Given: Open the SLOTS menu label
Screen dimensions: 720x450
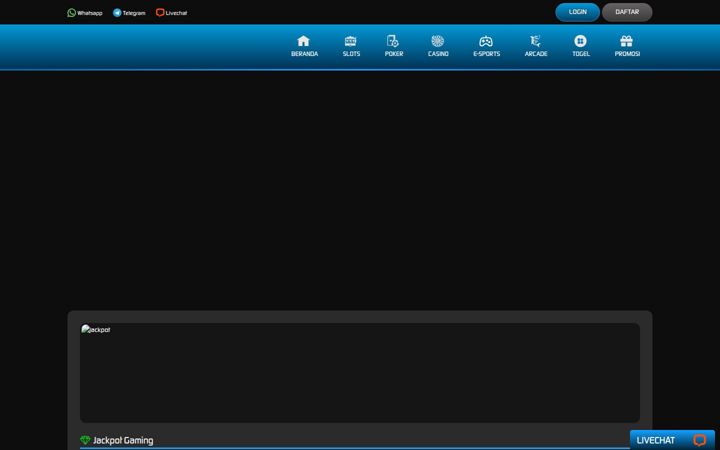Looking at the screenshot, I should [351, 54].
